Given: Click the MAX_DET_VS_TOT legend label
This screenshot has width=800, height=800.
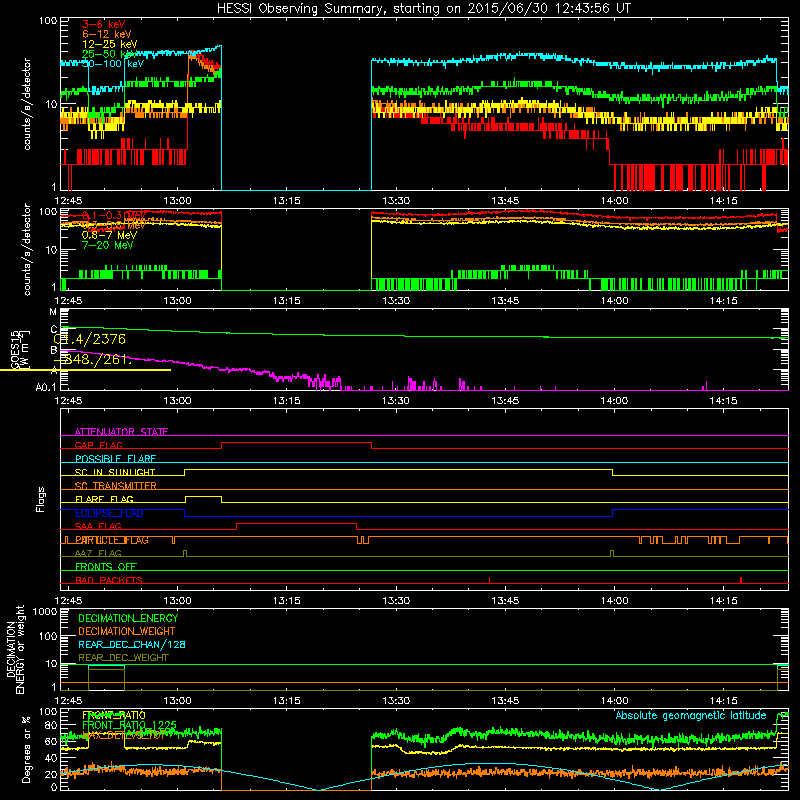Looking at the screenshot, I should (x=123, y=735).
